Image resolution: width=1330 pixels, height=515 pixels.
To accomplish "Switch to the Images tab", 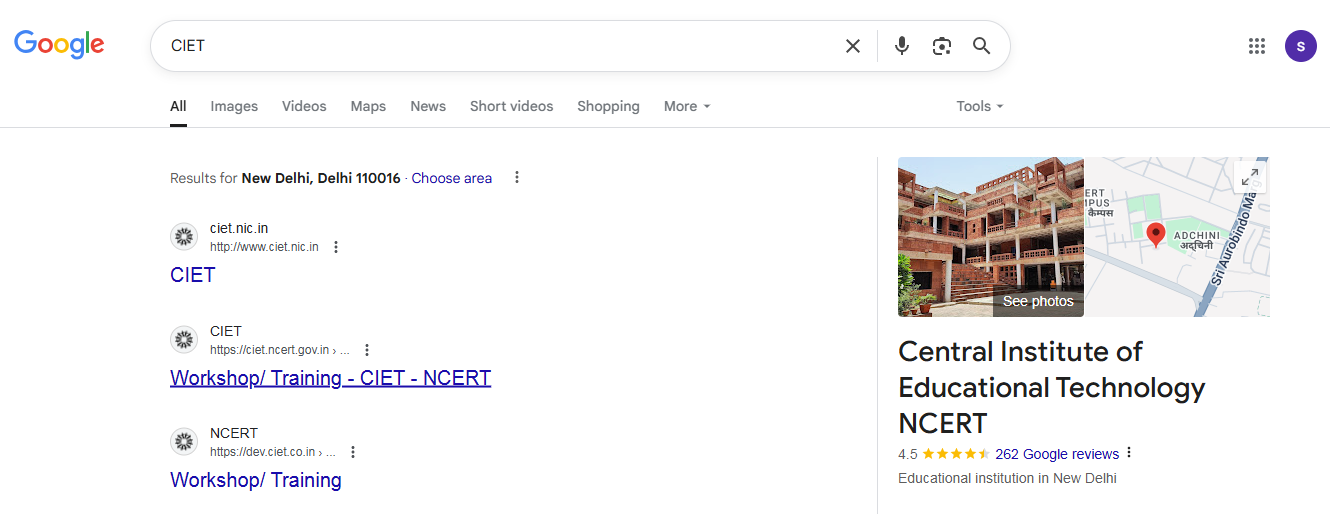I will (x=234, y=106).
